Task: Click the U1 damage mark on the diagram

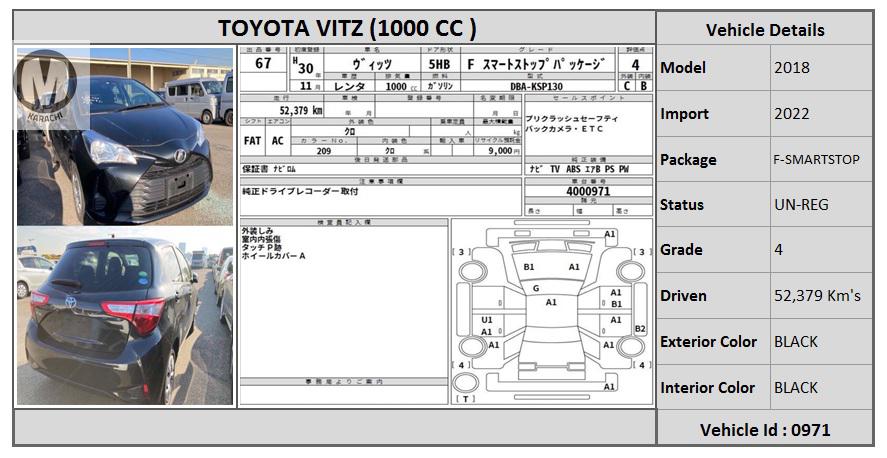Action: coord(486,320)
